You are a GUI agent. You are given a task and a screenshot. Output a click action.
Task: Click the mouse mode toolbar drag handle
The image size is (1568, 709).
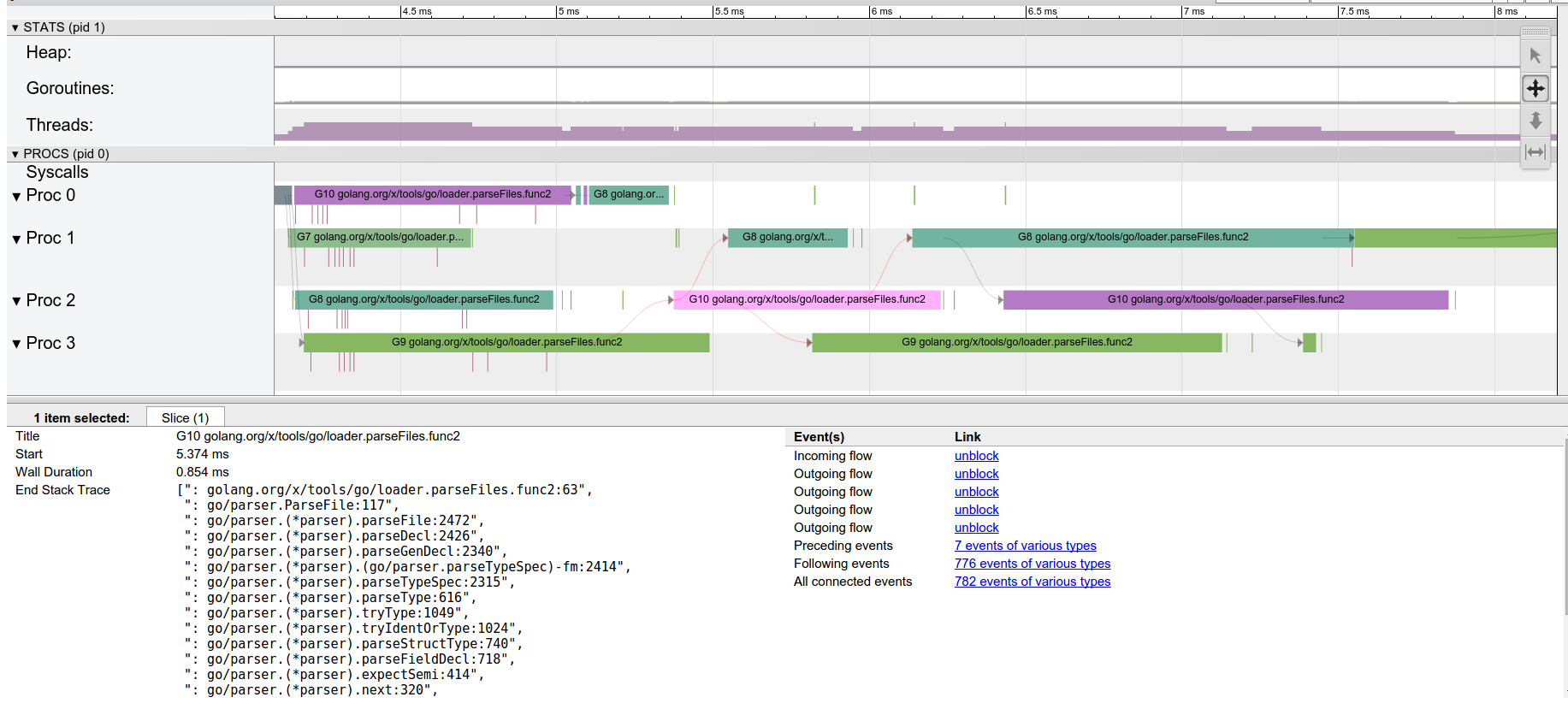(1535, 32)
